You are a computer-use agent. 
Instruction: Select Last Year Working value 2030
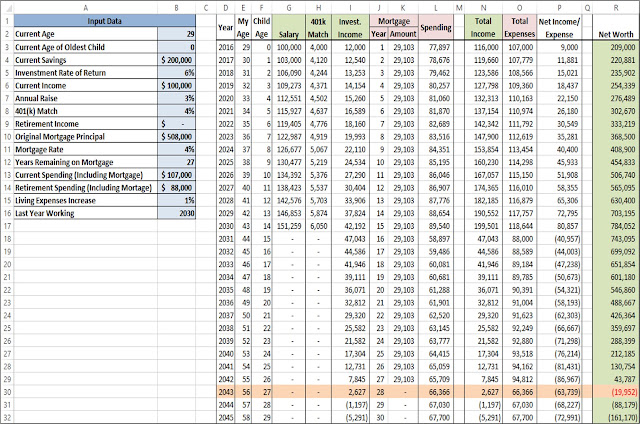176,213
